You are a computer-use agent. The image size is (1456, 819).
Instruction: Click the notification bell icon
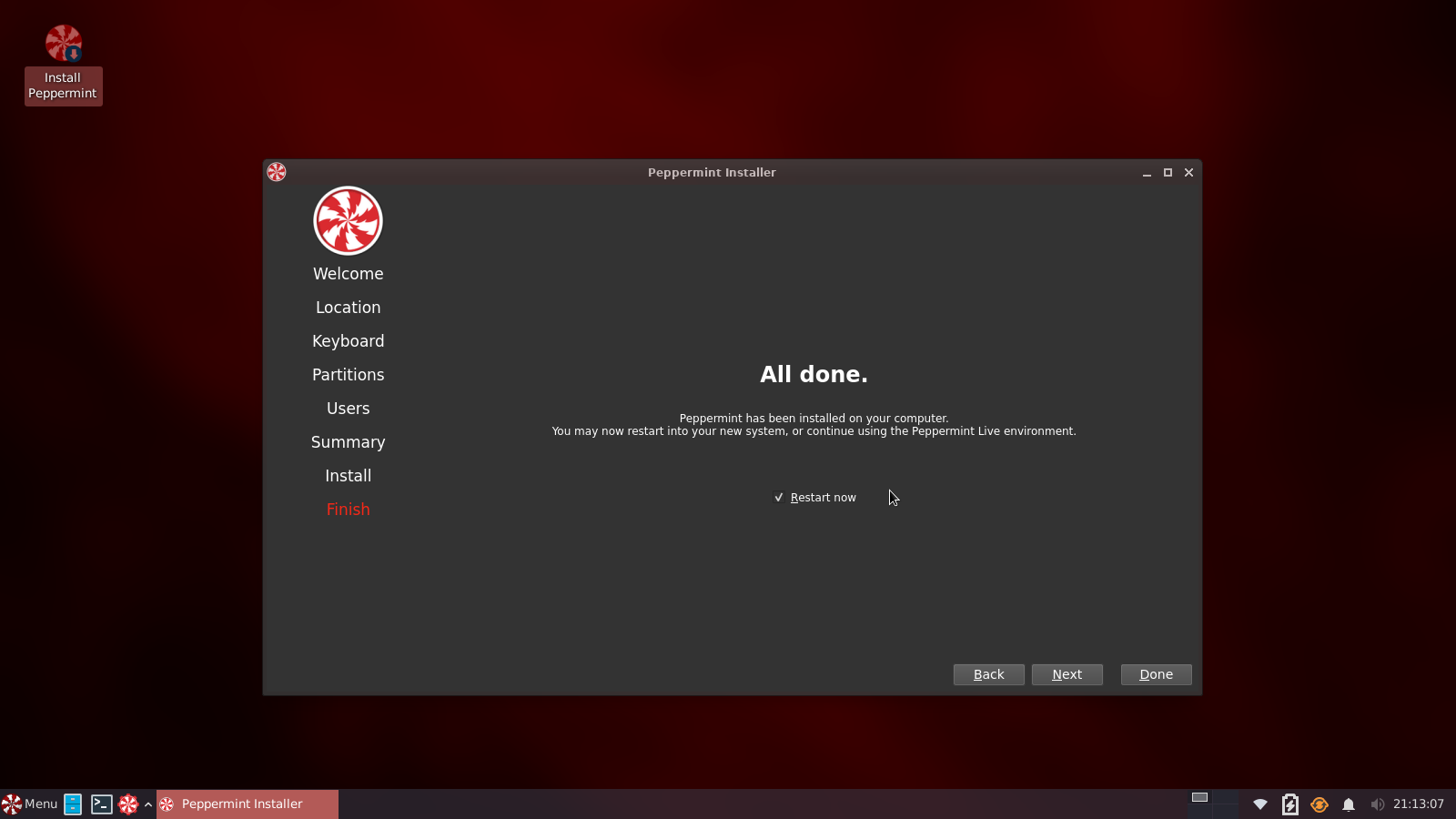tap(1349, 804)
